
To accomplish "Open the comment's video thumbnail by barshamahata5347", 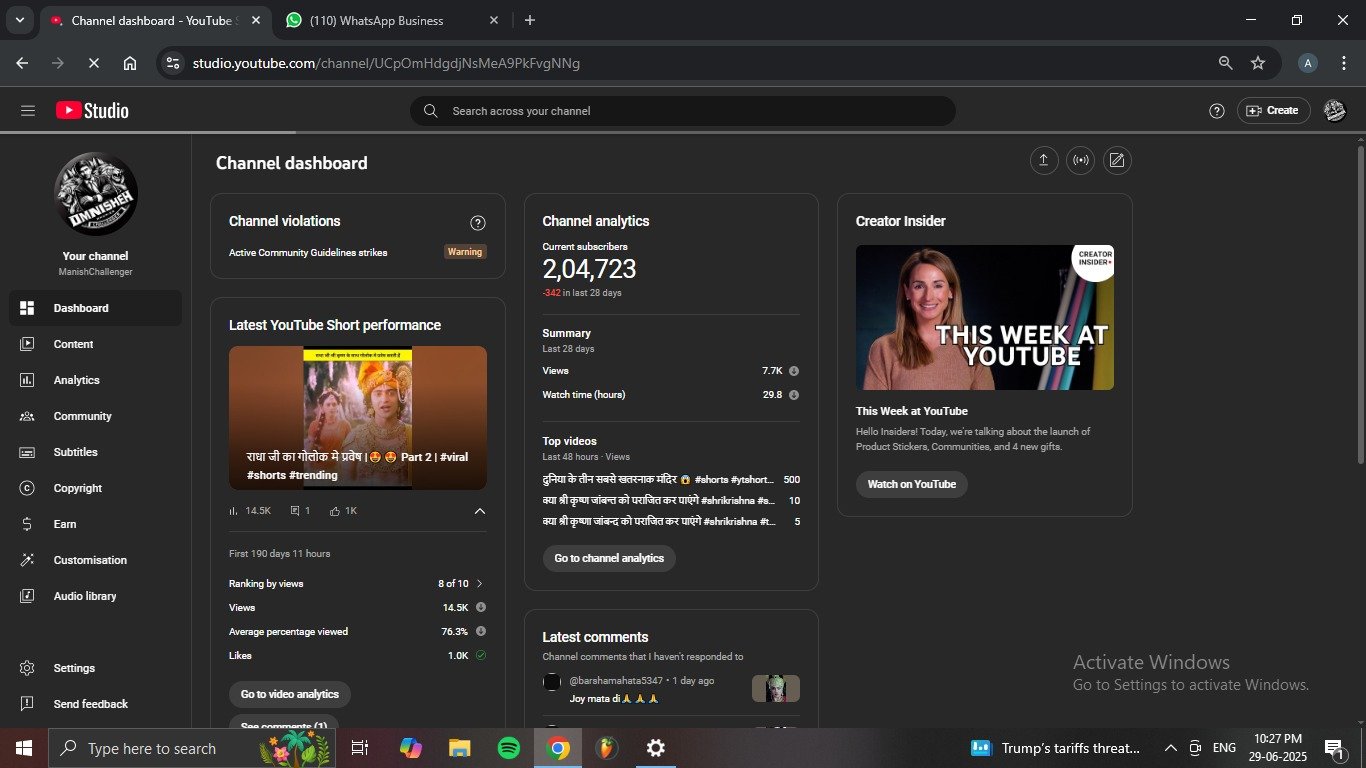I will coord(776,688).
